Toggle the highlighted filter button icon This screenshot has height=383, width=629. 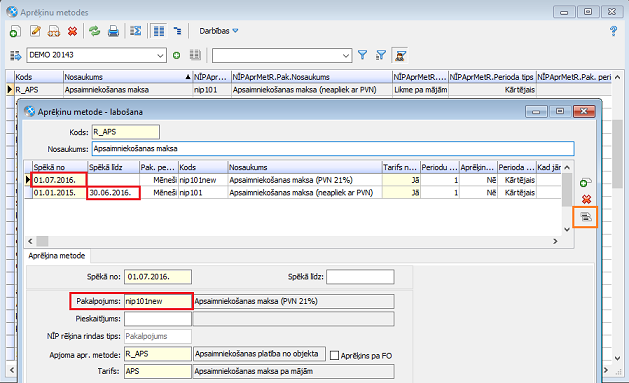[x=400, y=55]
